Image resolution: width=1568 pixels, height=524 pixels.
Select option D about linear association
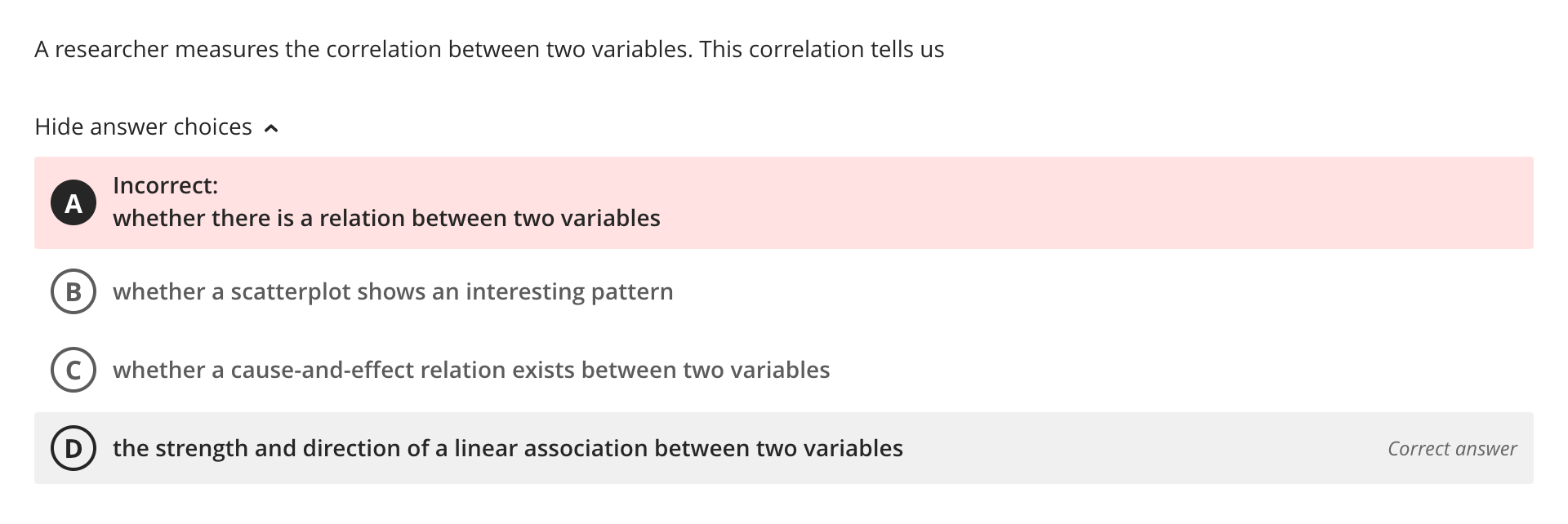tap(508, 447)
